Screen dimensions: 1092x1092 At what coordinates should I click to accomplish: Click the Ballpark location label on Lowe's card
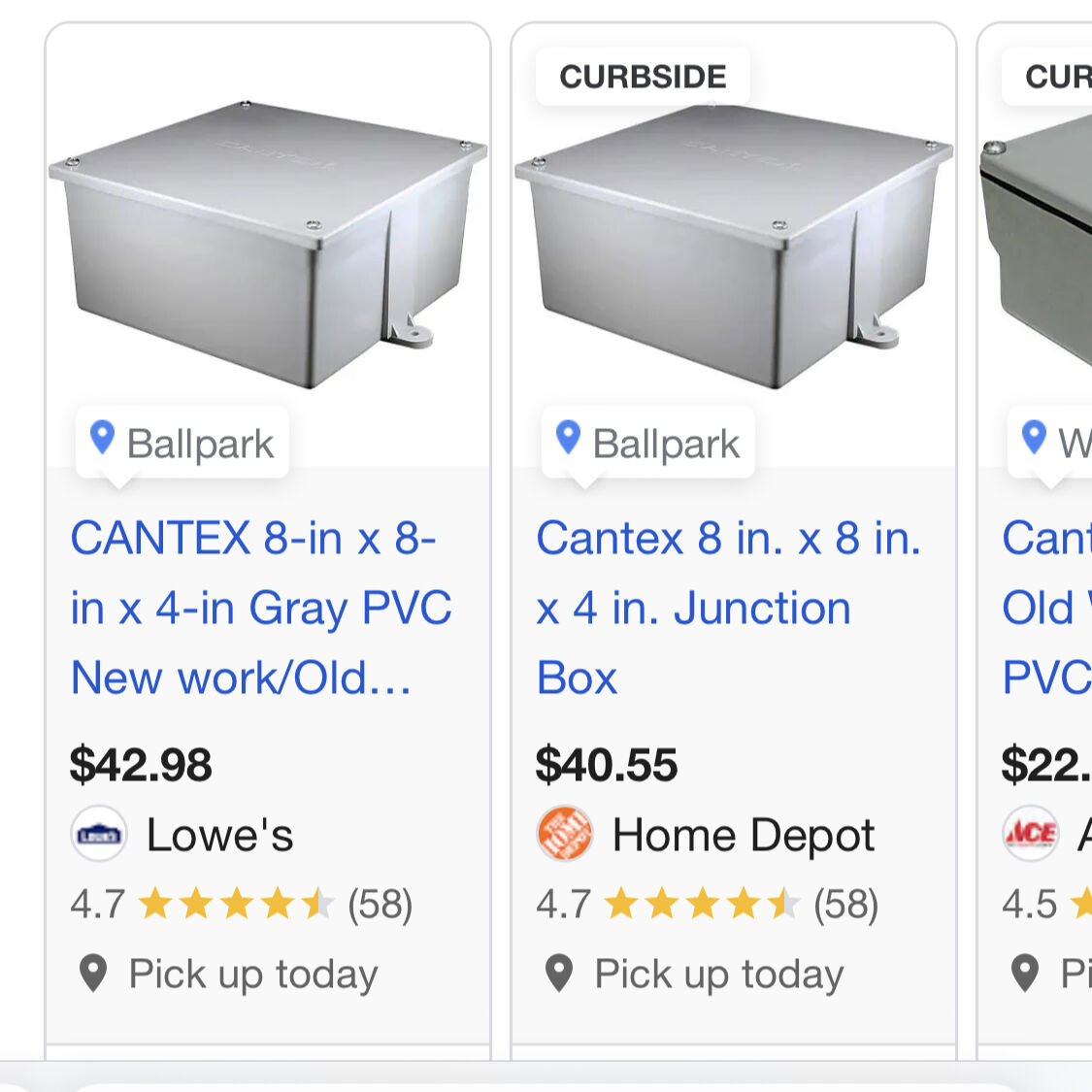(x=200, y=444)
